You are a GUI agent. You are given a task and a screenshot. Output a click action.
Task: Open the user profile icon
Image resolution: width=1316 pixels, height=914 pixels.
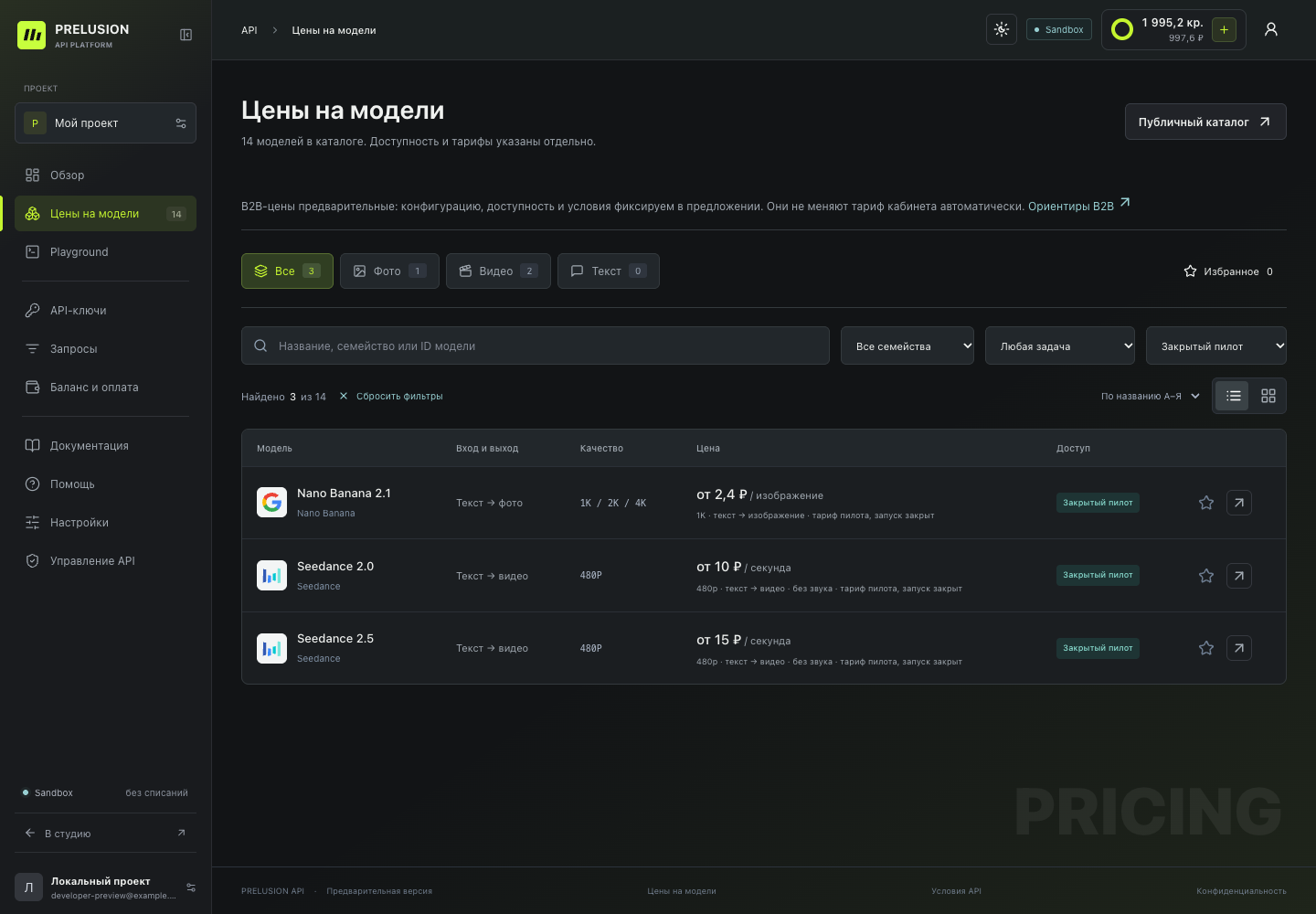tap(1270, 29)
